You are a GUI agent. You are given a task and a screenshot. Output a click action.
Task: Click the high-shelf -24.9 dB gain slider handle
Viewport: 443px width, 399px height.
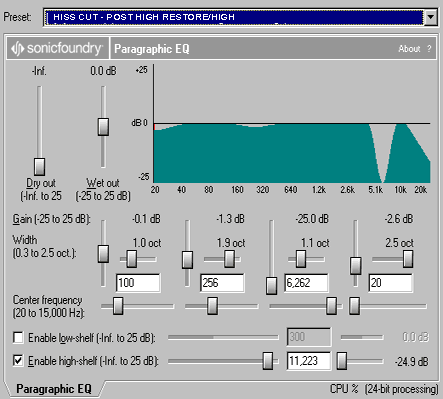click(341, 361)
